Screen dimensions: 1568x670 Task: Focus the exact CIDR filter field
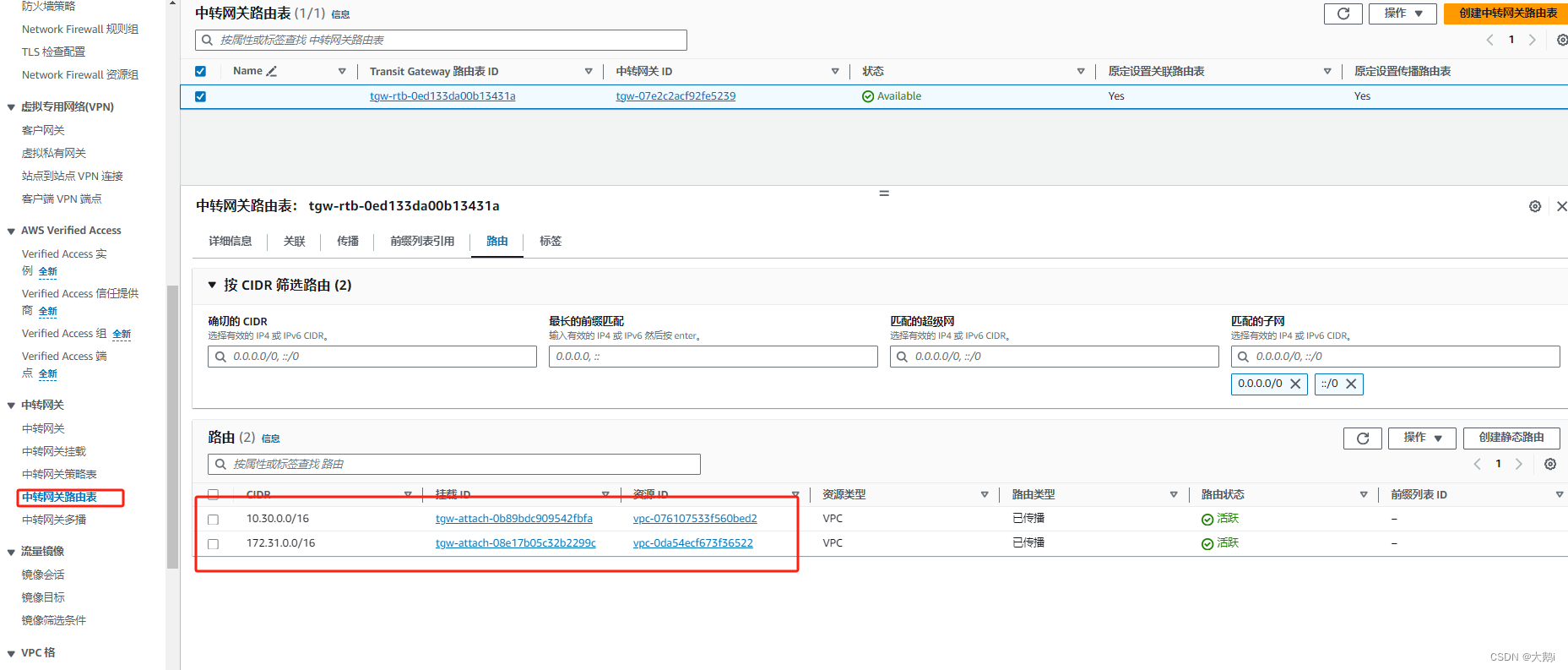coord(372,357)
